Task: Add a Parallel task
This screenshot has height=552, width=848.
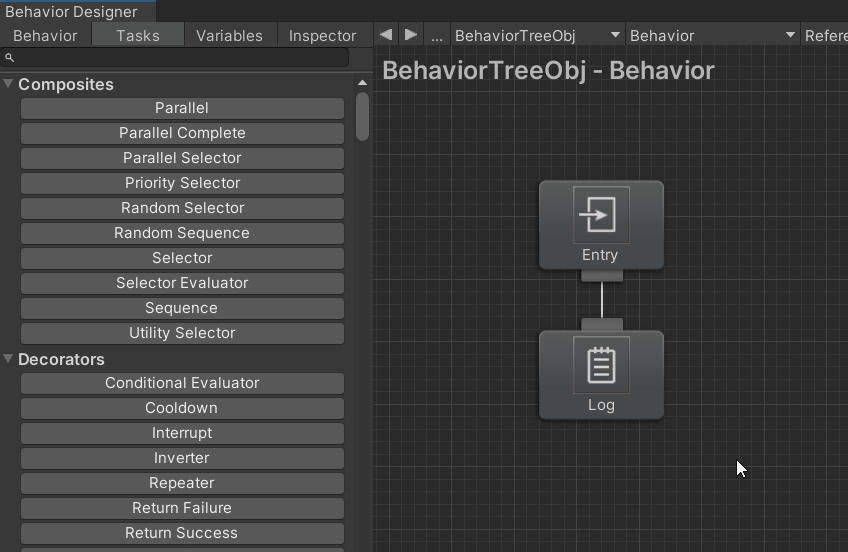Action: click(x=182, y=108)
